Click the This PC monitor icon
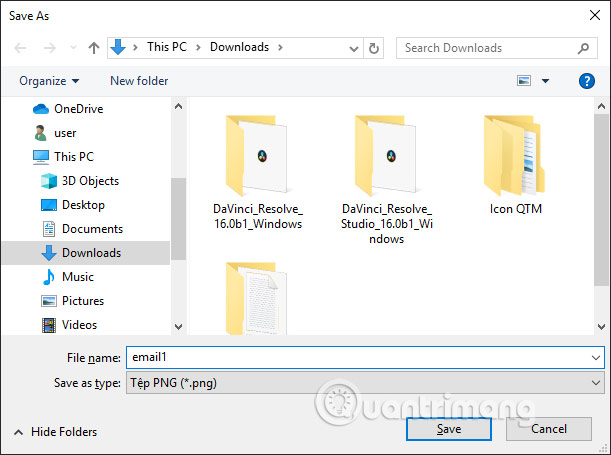Viewport: 611px width, 455px height. tap(41, 157)
